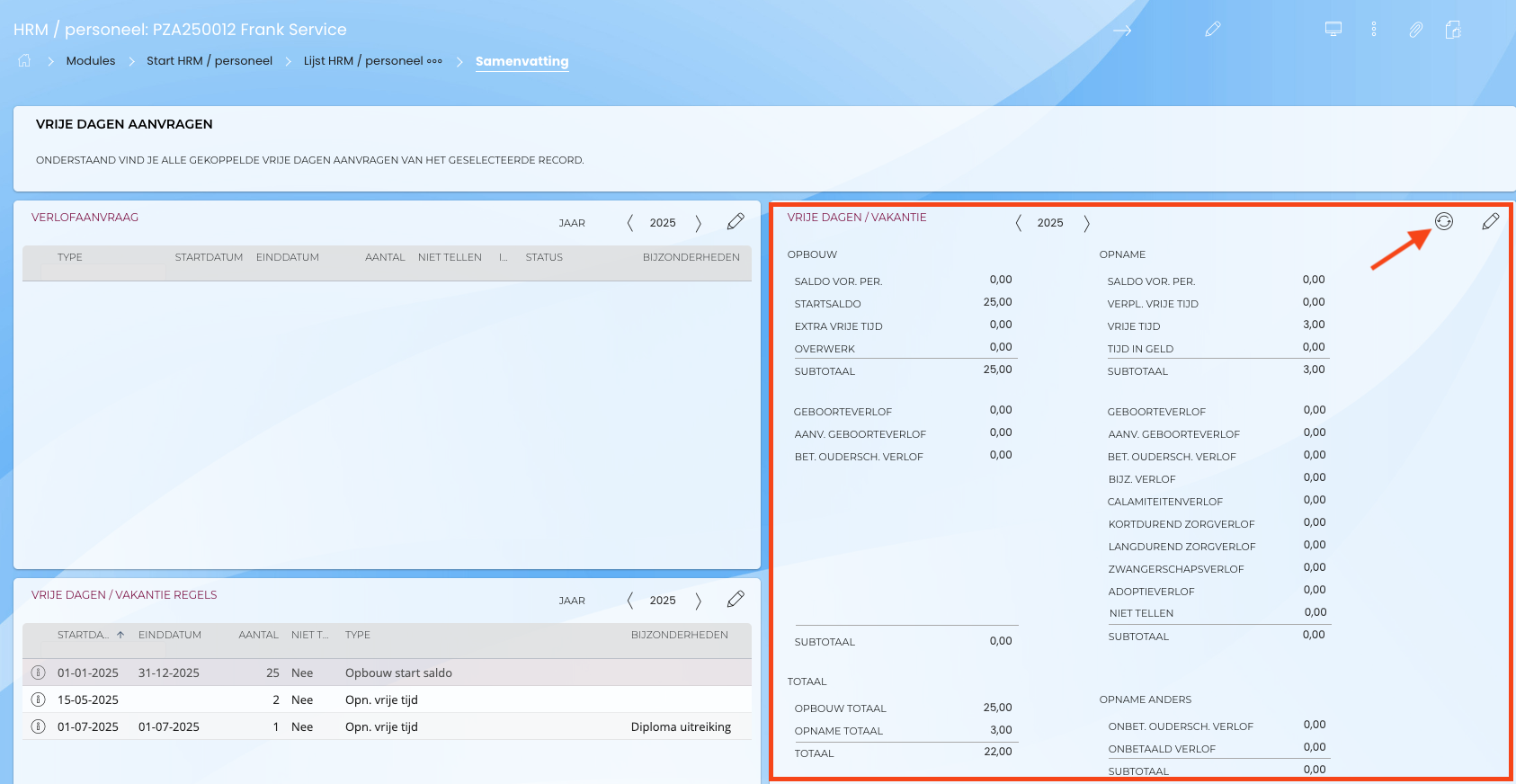Screen dimensions: 1516x784
Task: Sort Vakantie regels by AANTAL column
Action: click(259, 635)
